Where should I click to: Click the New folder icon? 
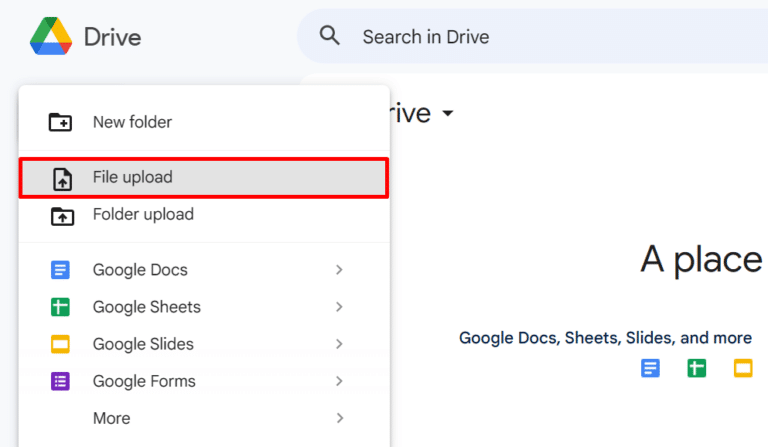61,122
